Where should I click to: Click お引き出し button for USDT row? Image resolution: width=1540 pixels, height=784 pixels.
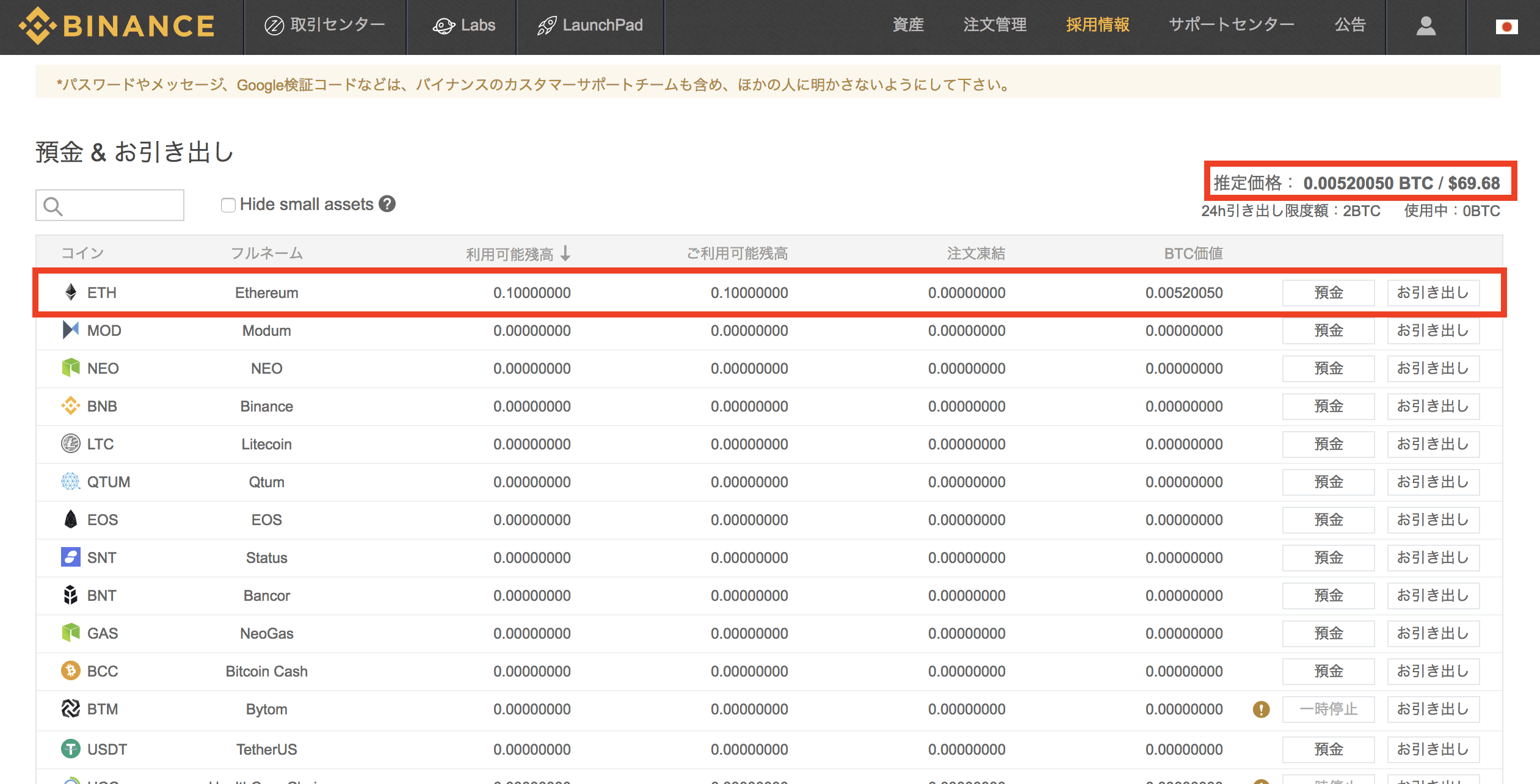[1433, 749]
